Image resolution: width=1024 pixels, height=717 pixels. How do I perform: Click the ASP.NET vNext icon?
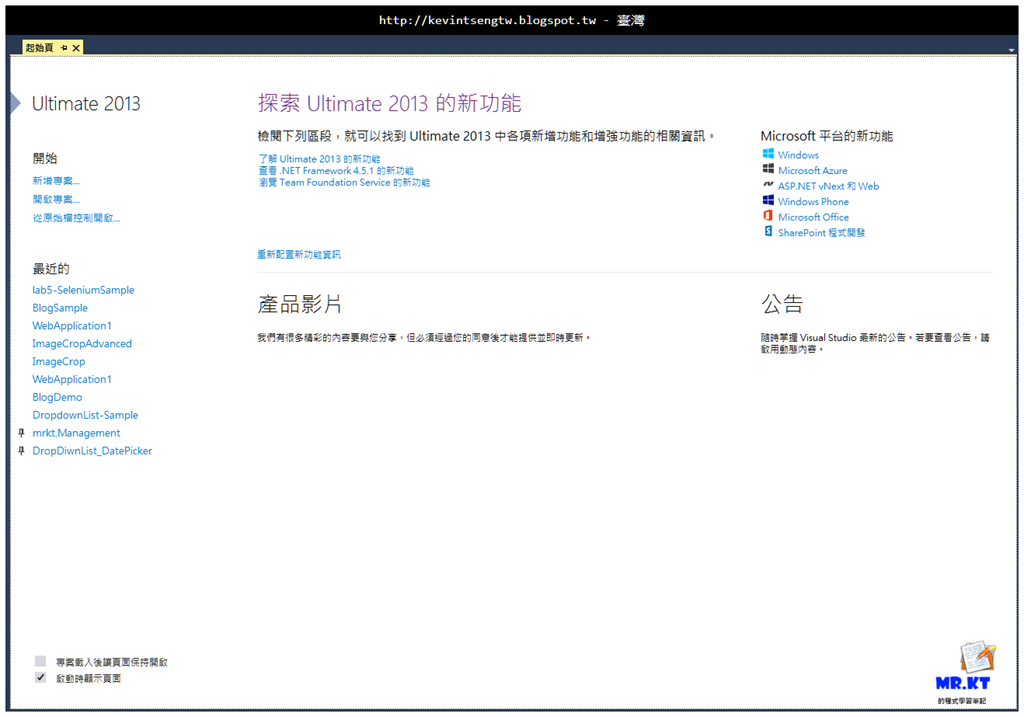768,185
